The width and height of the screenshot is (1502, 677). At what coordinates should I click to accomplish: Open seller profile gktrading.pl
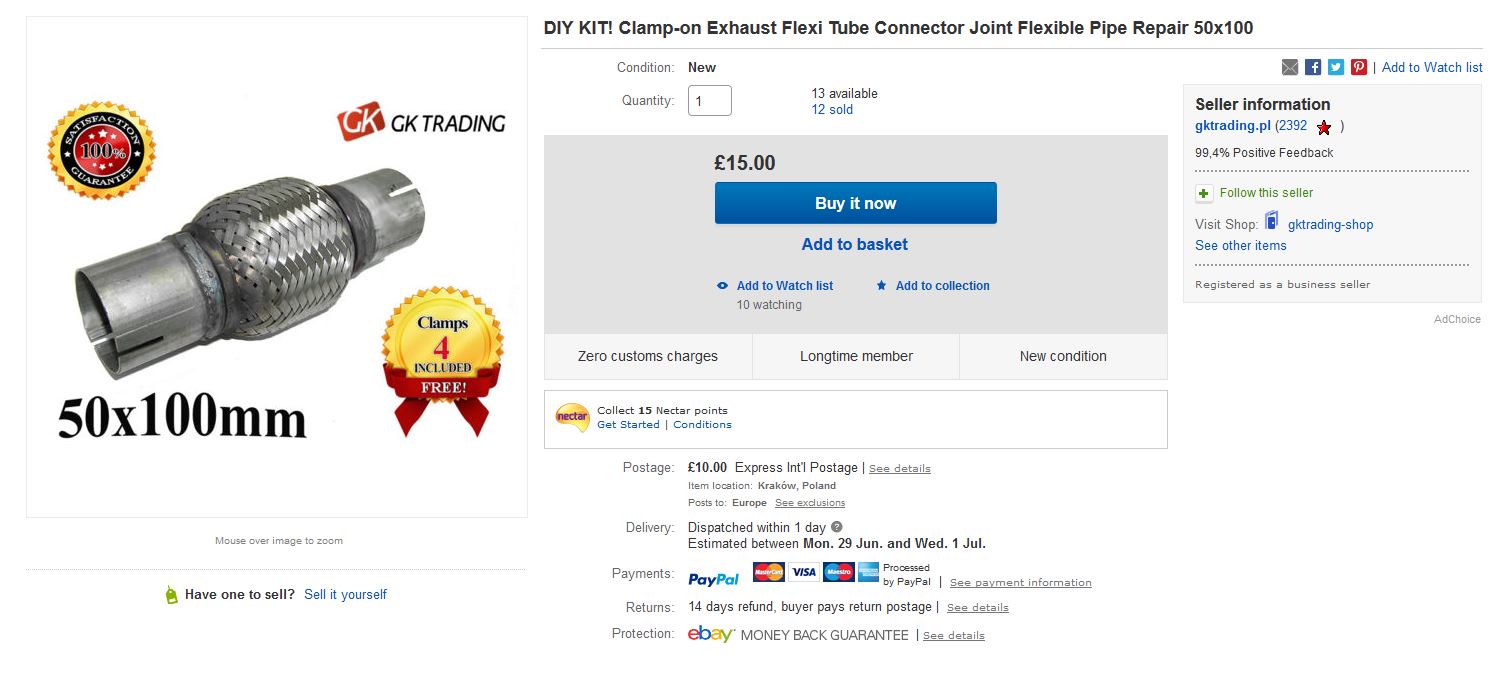(1232, 126)
